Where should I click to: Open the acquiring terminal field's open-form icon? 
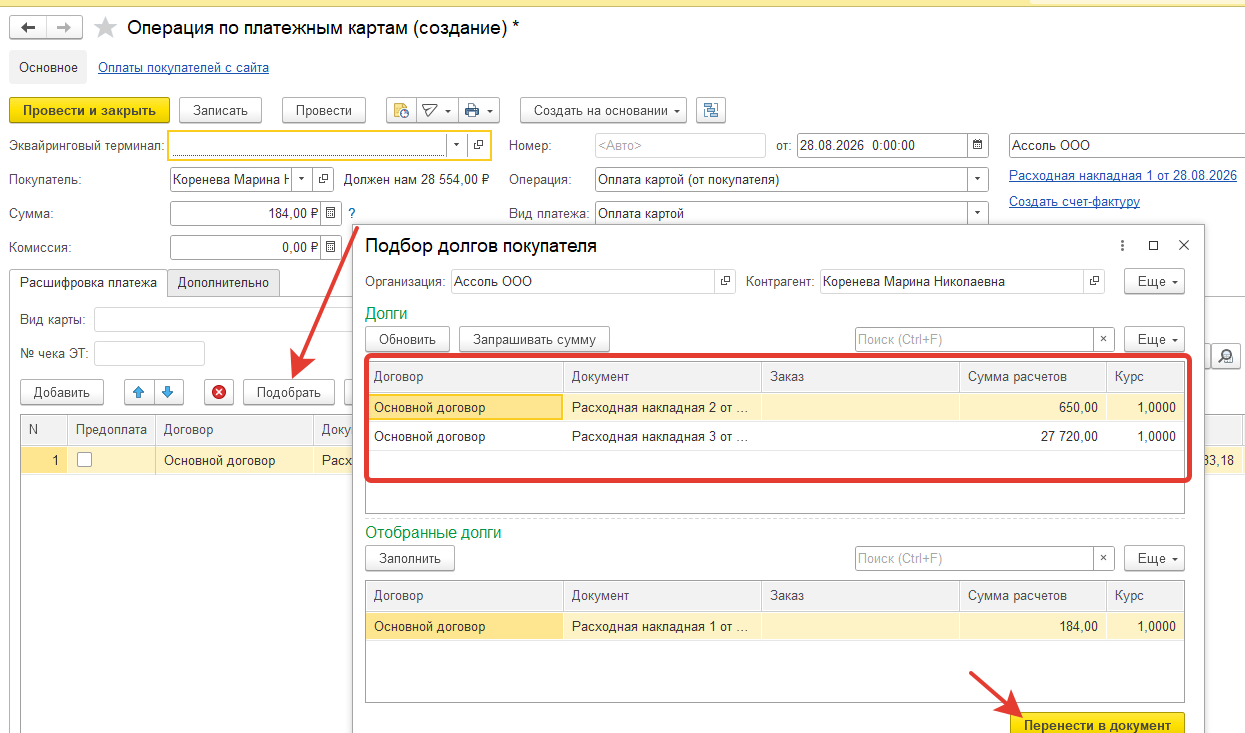tap(478, 145)
